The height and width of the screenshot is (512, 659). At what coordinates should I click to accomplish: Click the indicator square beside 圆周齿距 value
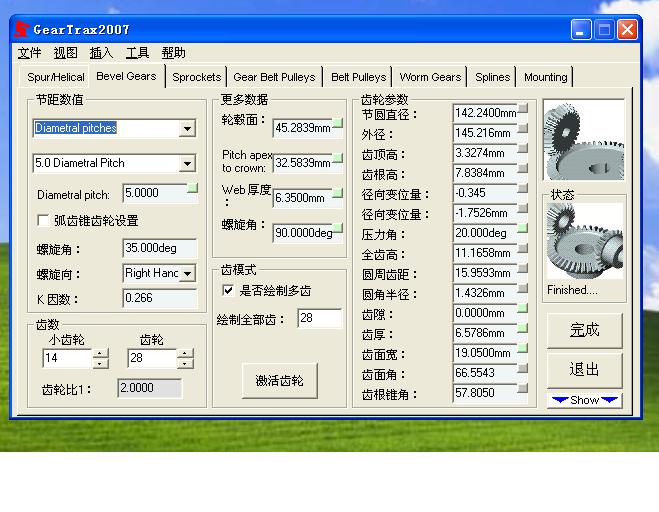522,268
